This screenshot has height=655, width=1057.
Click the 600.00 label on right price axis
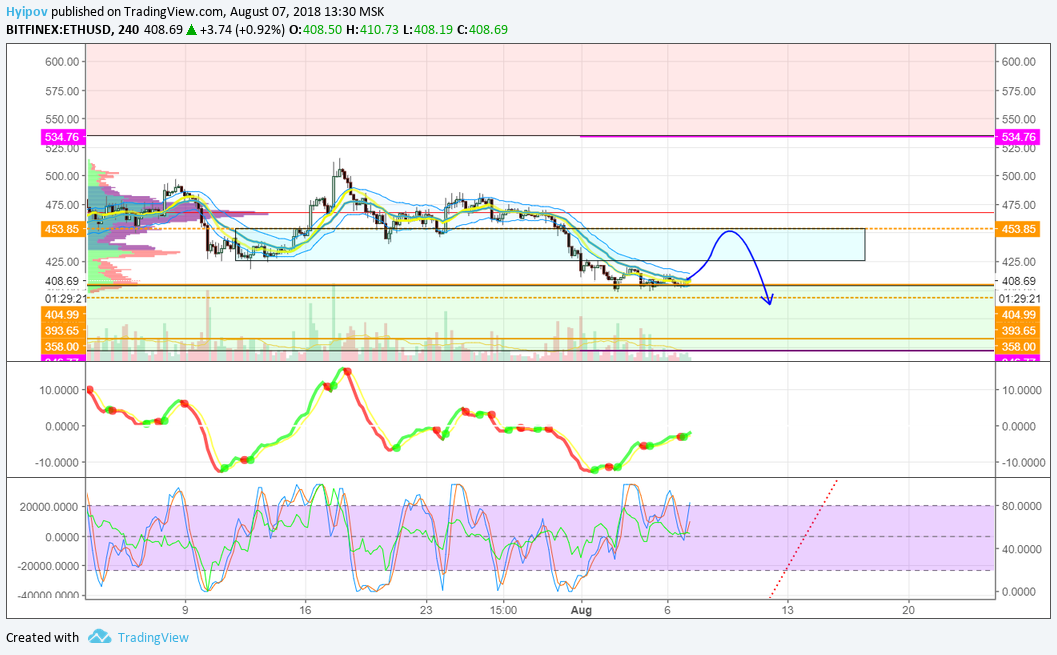coord(1019,62)
